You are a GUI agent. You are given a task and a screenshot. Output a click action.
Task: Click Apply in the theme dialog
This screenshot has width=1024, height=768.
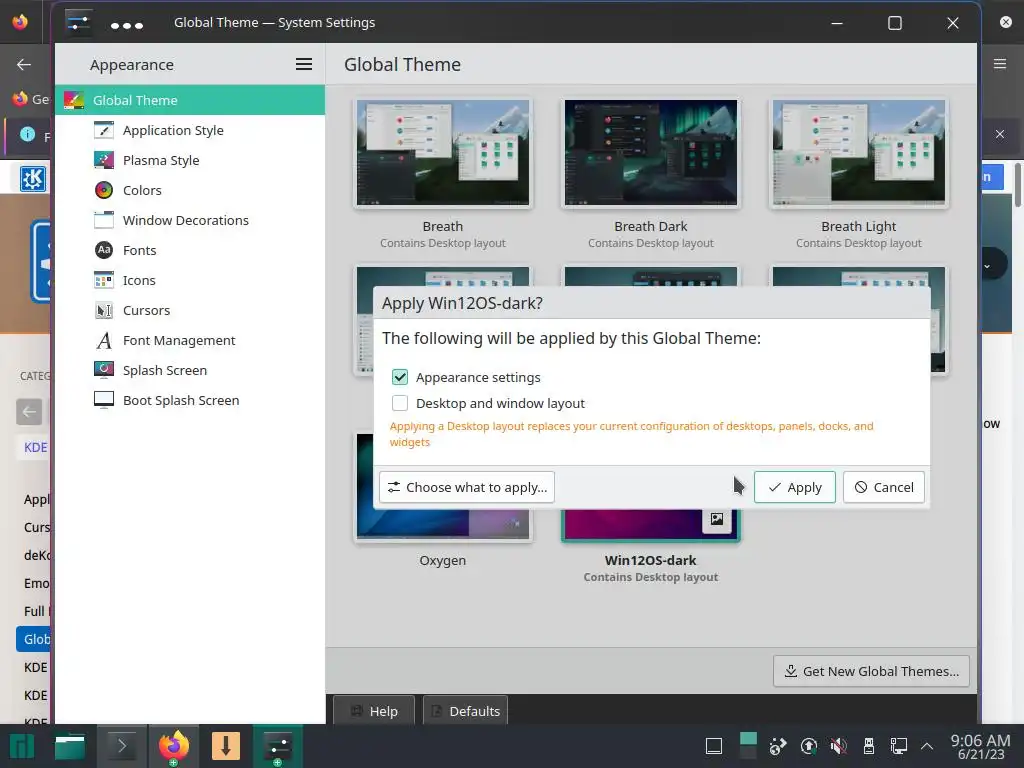click(x=794, y=487)
